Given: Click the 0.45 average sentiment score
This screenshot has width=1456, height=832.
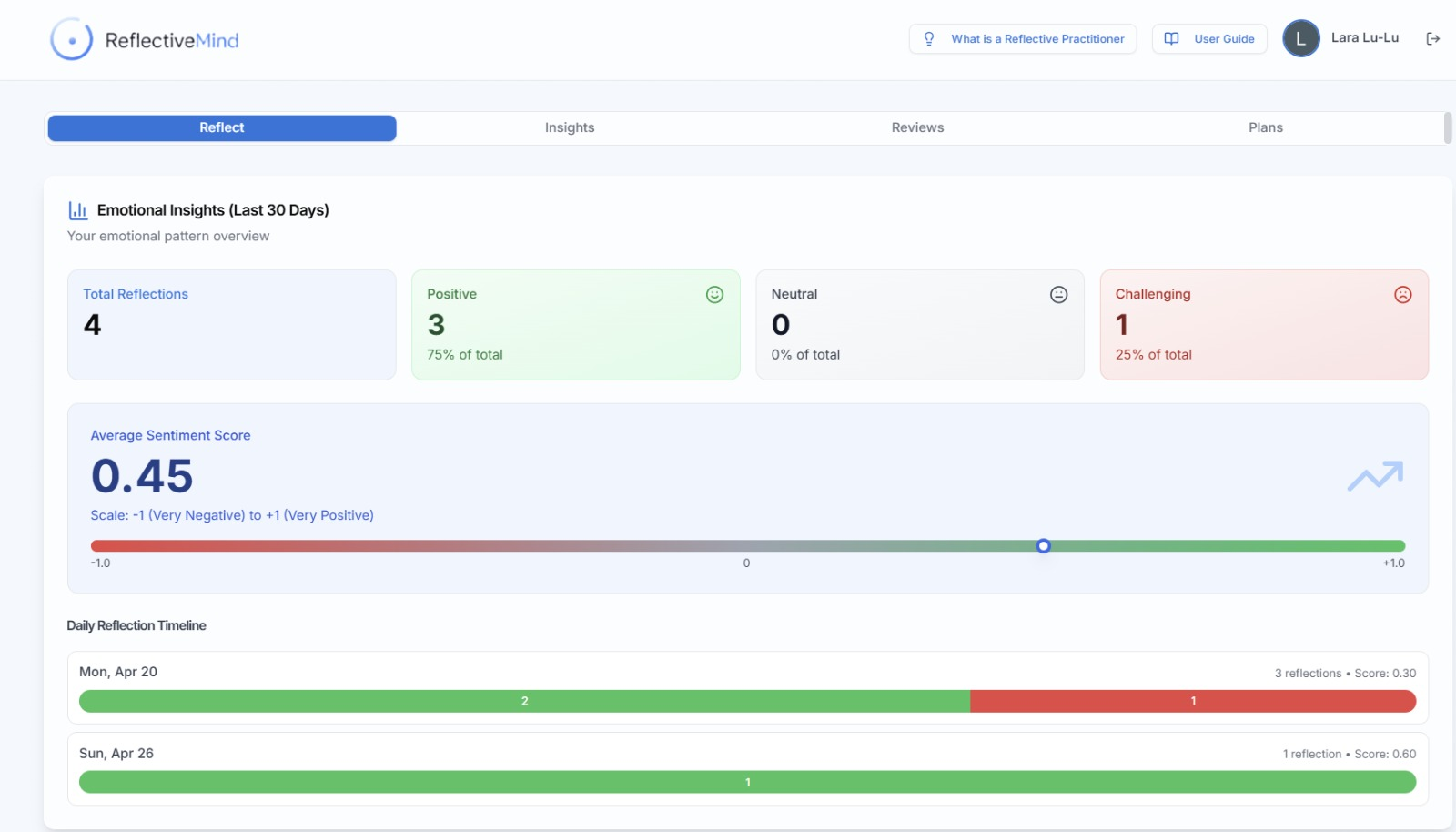Looking at the screenshot, I should 142,476.
